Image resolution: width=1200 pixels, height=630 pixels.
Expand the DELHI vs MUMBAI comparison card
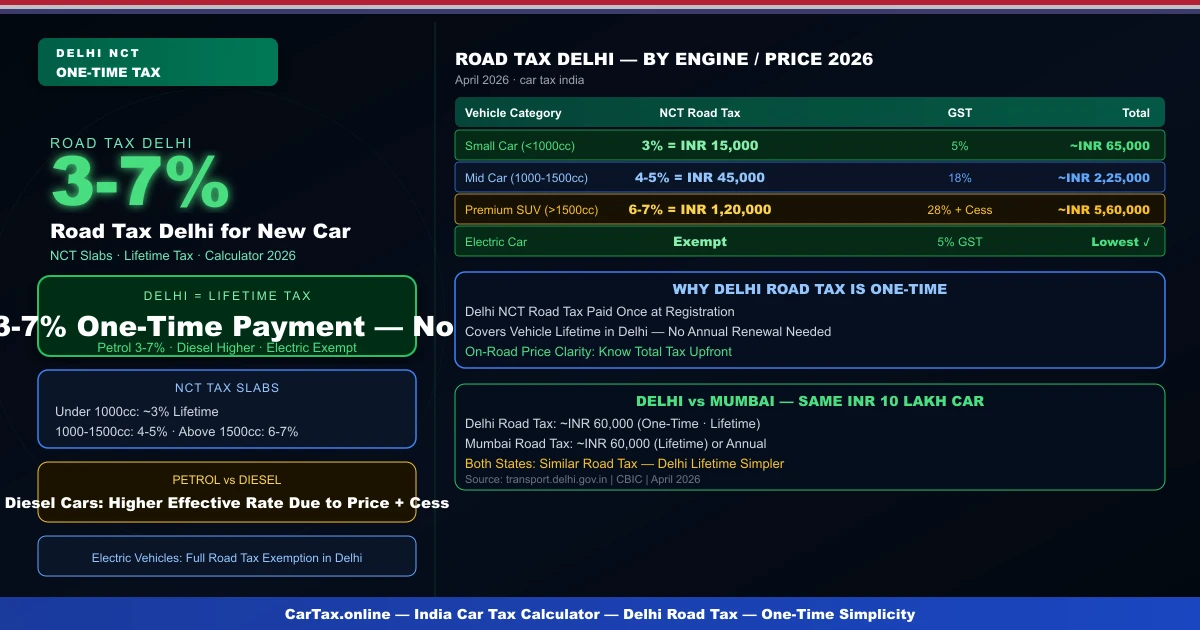[x=810, y=436]
